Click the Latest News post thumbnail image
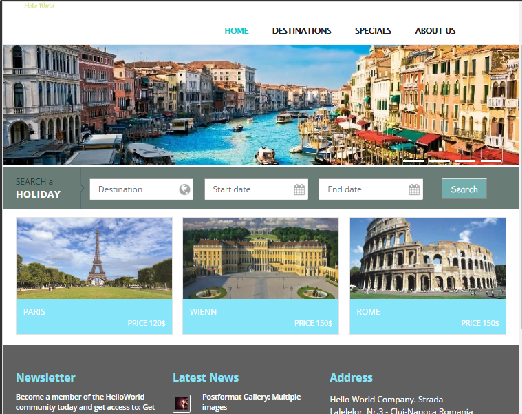The height and width of the screenshot is (414, 522). (x=182, y=404)
